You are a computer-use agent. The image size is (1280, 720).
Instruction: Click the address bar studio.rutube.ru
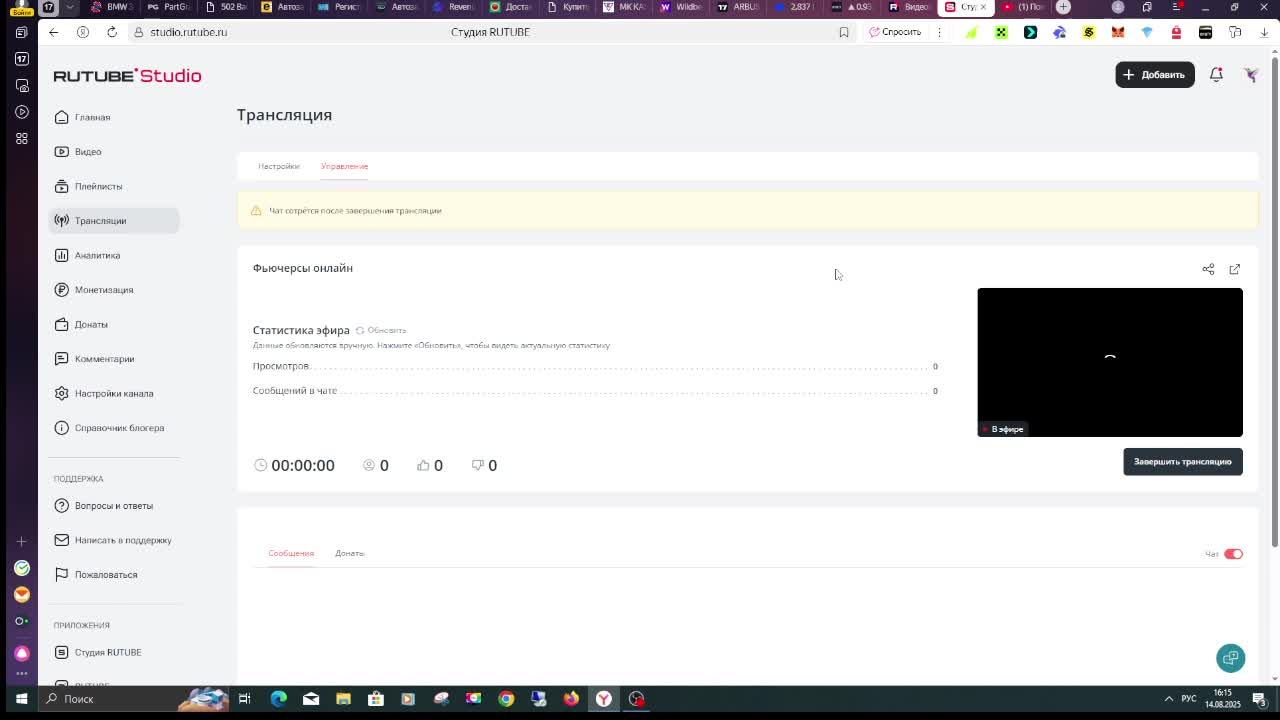tap(189, 32)
